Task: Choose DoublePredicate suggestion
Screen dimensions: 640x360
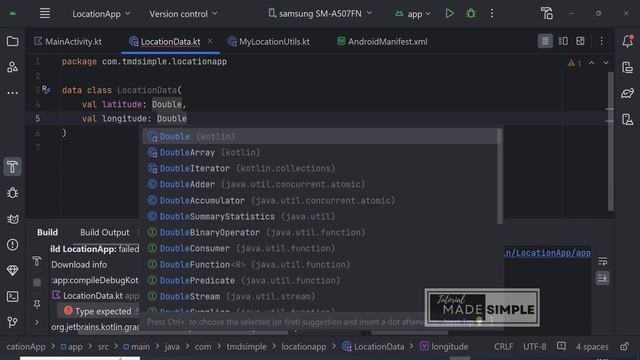Action: pos(320,280)
